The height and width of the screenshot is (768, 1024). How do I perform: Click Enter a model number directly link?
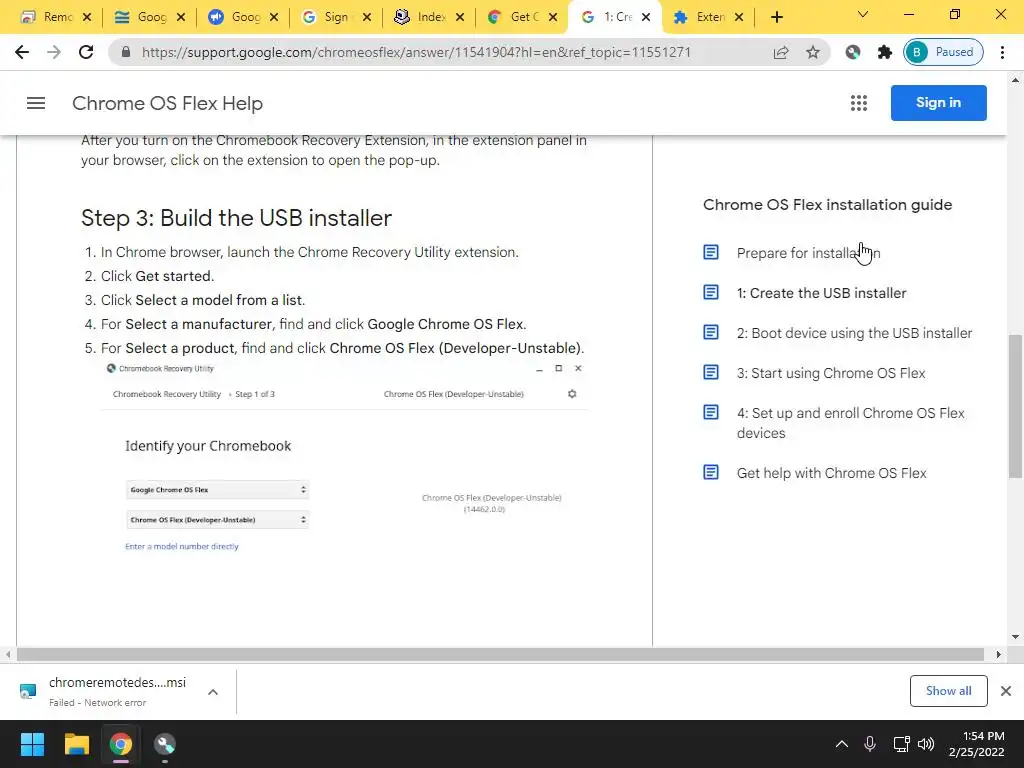(x=182, y=546)
